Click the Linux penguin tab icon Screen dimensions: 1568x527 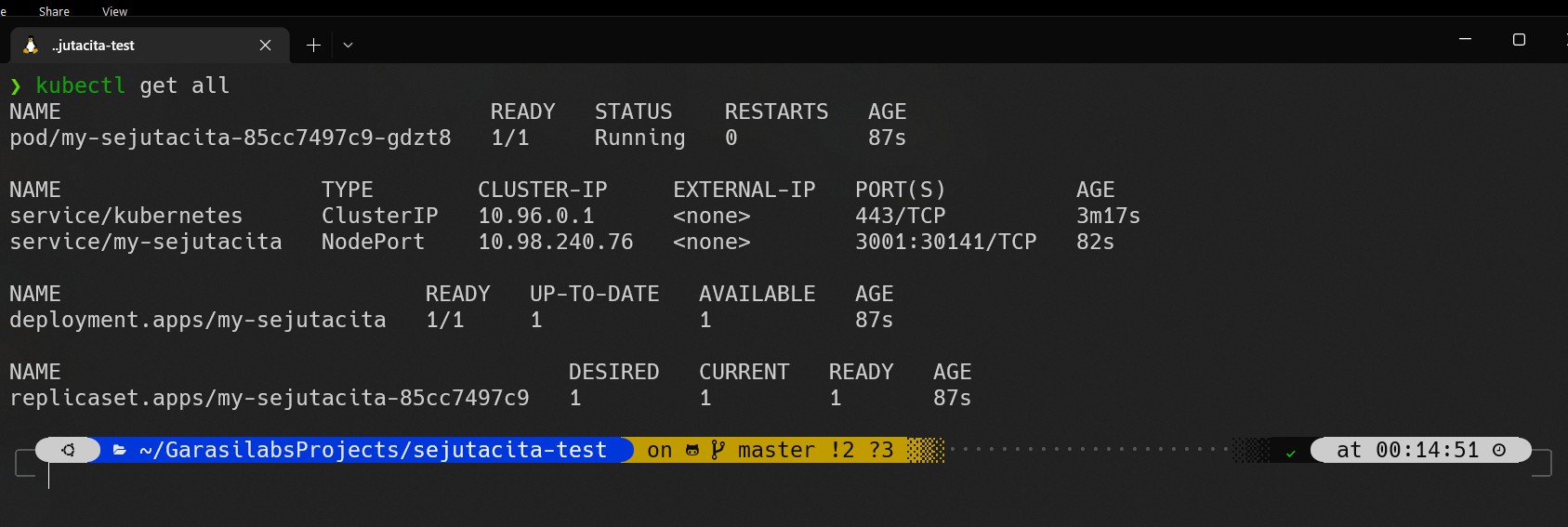point(31,46)
